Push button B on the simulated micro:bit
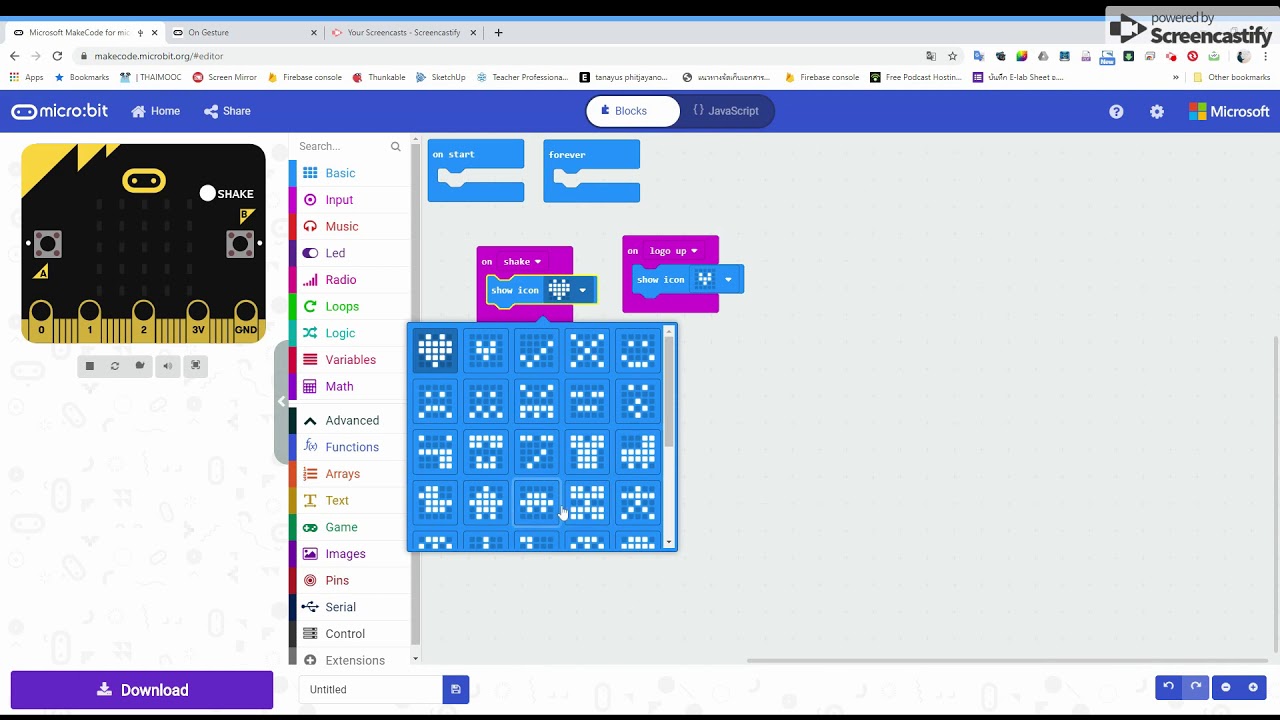1280x720 pixels. [x=240, y=243]
